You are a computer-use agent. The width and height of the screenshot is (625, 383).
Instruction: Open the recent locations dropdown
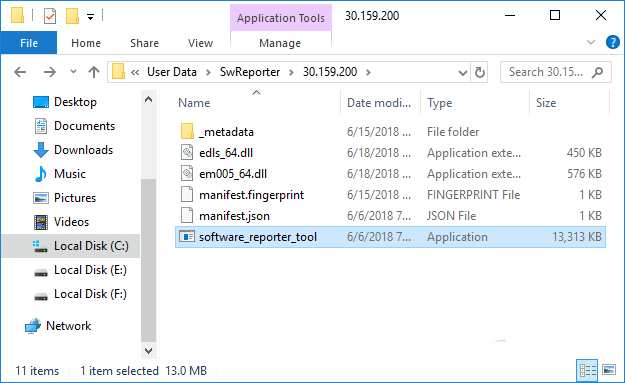pyautogui.click(x=73, y=72)
